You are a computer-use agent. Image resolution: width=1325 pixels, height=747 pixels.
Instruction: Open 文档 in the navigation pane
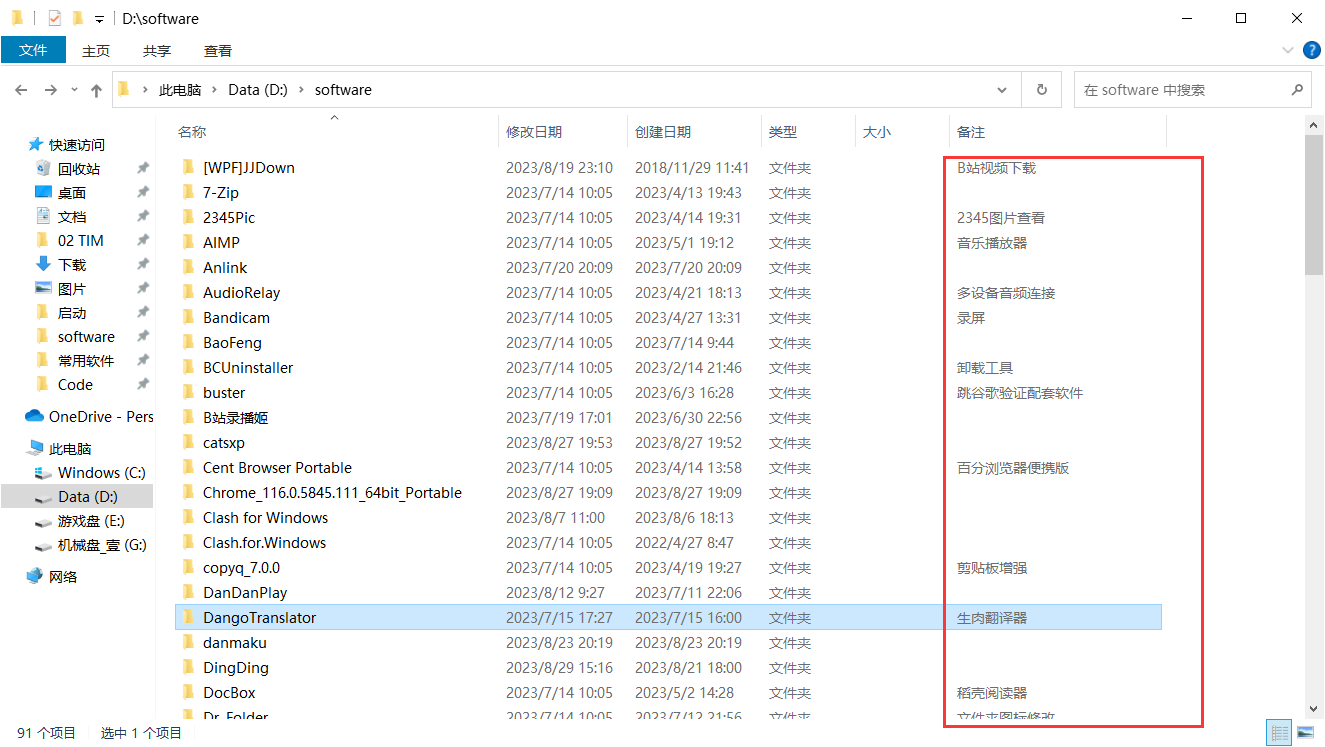click(72, 217)
